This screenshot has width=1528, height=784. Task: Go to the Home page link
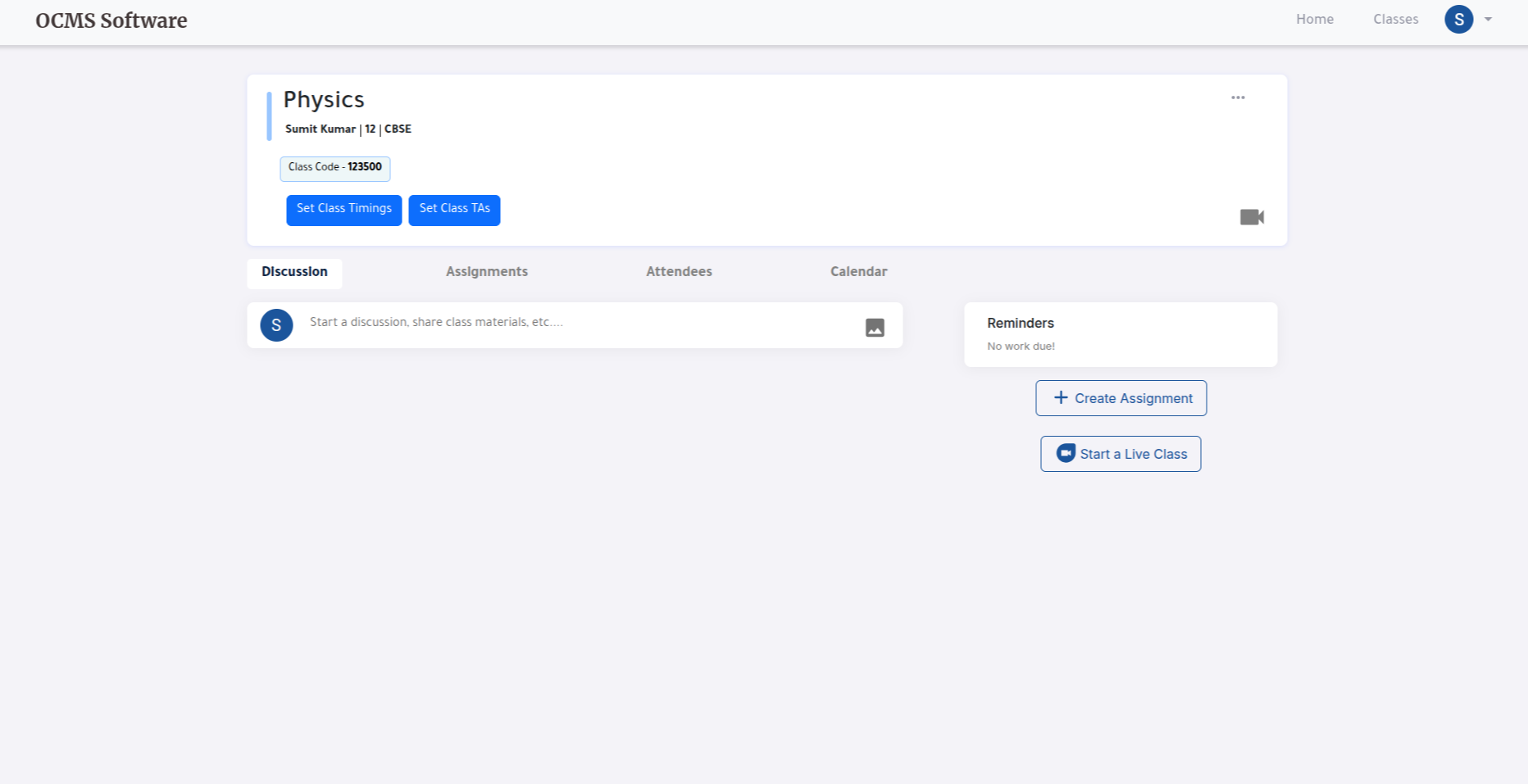point(1314,20)
